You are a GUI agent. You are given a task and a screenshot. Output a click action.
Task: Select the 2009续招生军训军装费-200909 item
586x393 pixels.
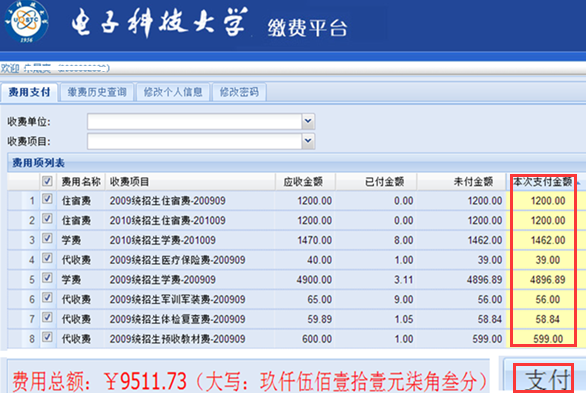click(x=178, y=300)
